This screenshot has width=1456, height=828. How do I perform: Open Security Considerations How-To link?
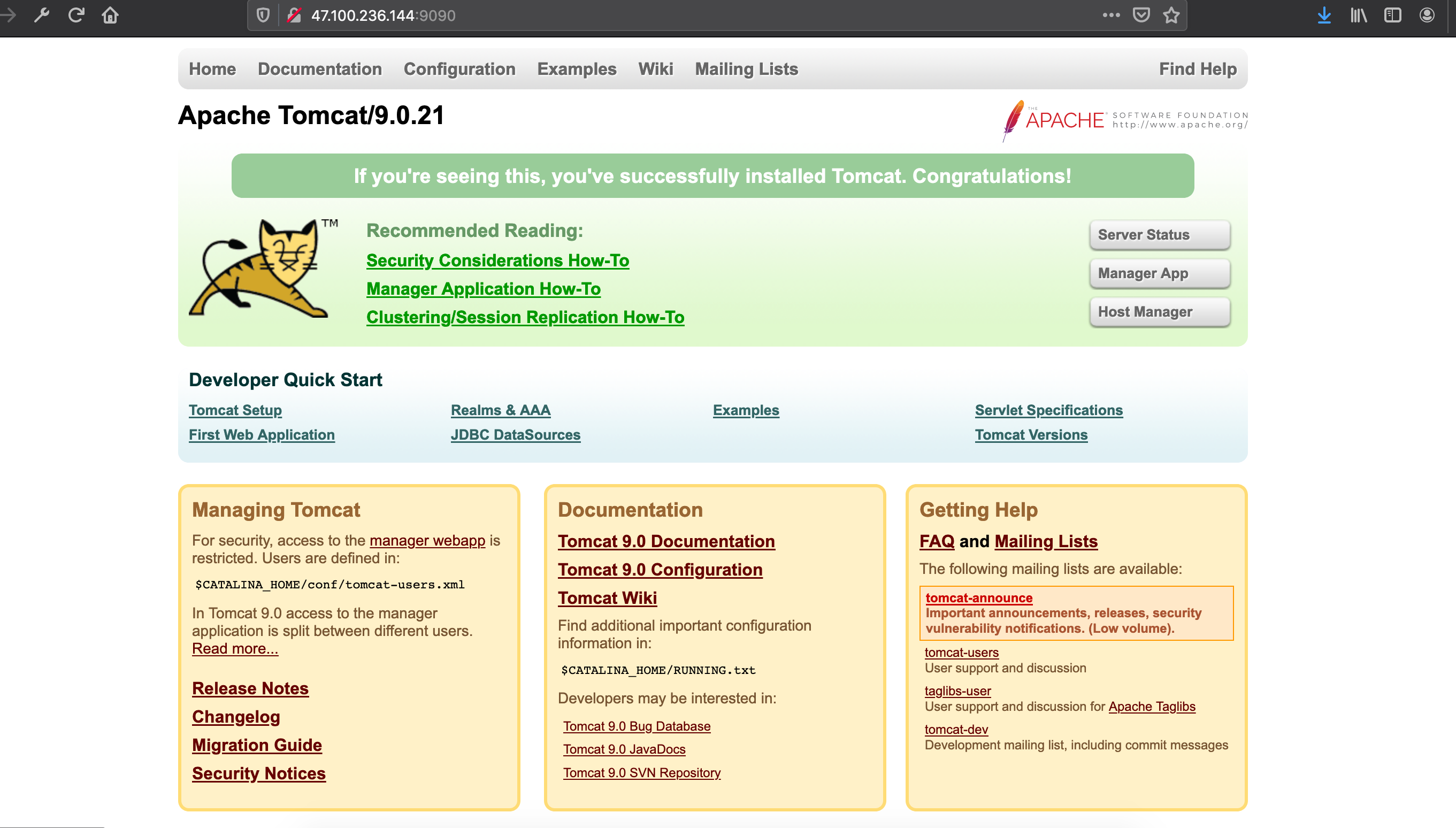[x=497, y=260]
